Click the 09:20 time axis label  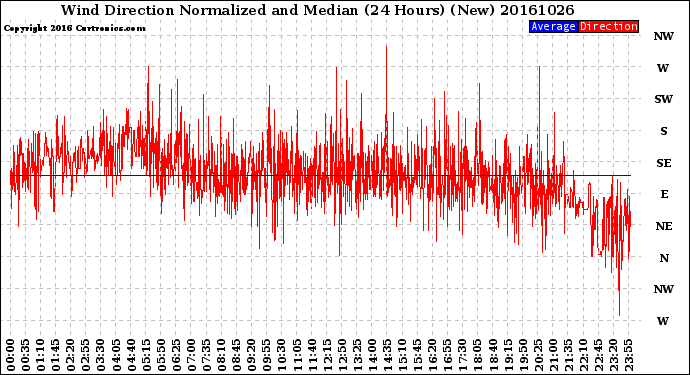[x=252, y=355]
